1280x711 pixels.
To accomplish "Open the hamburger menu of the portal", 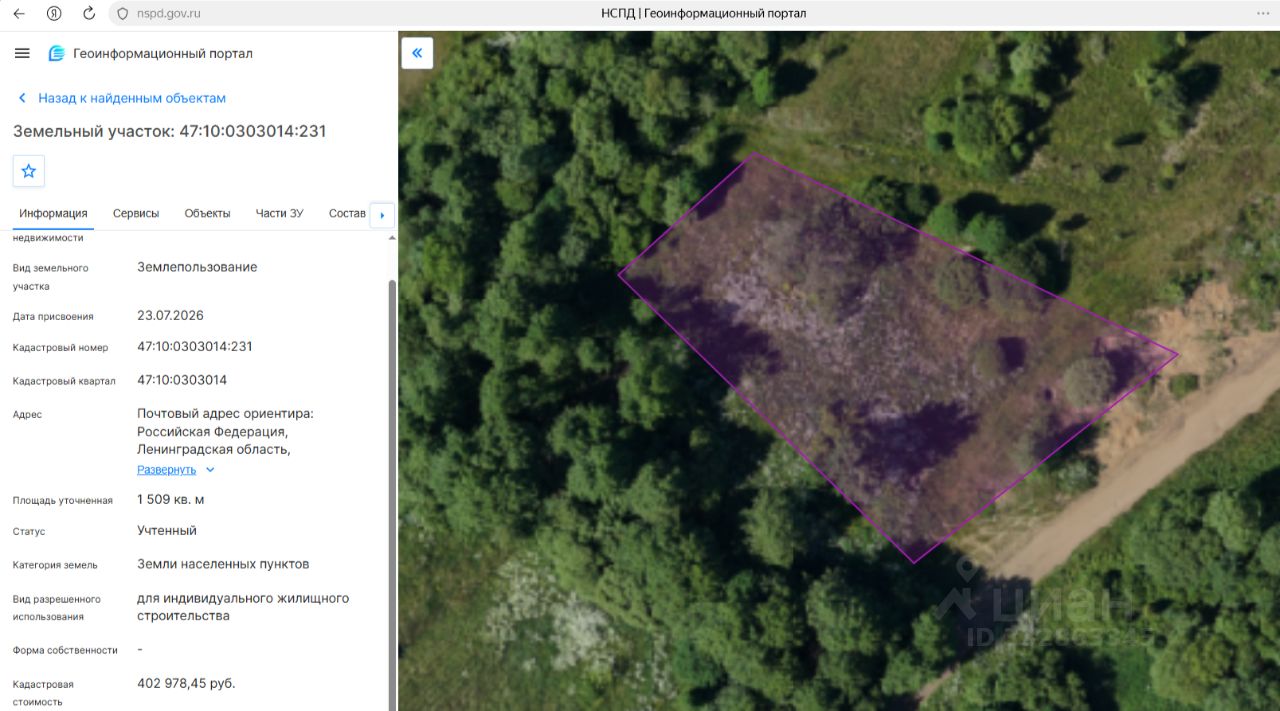I will pos(22,53).
